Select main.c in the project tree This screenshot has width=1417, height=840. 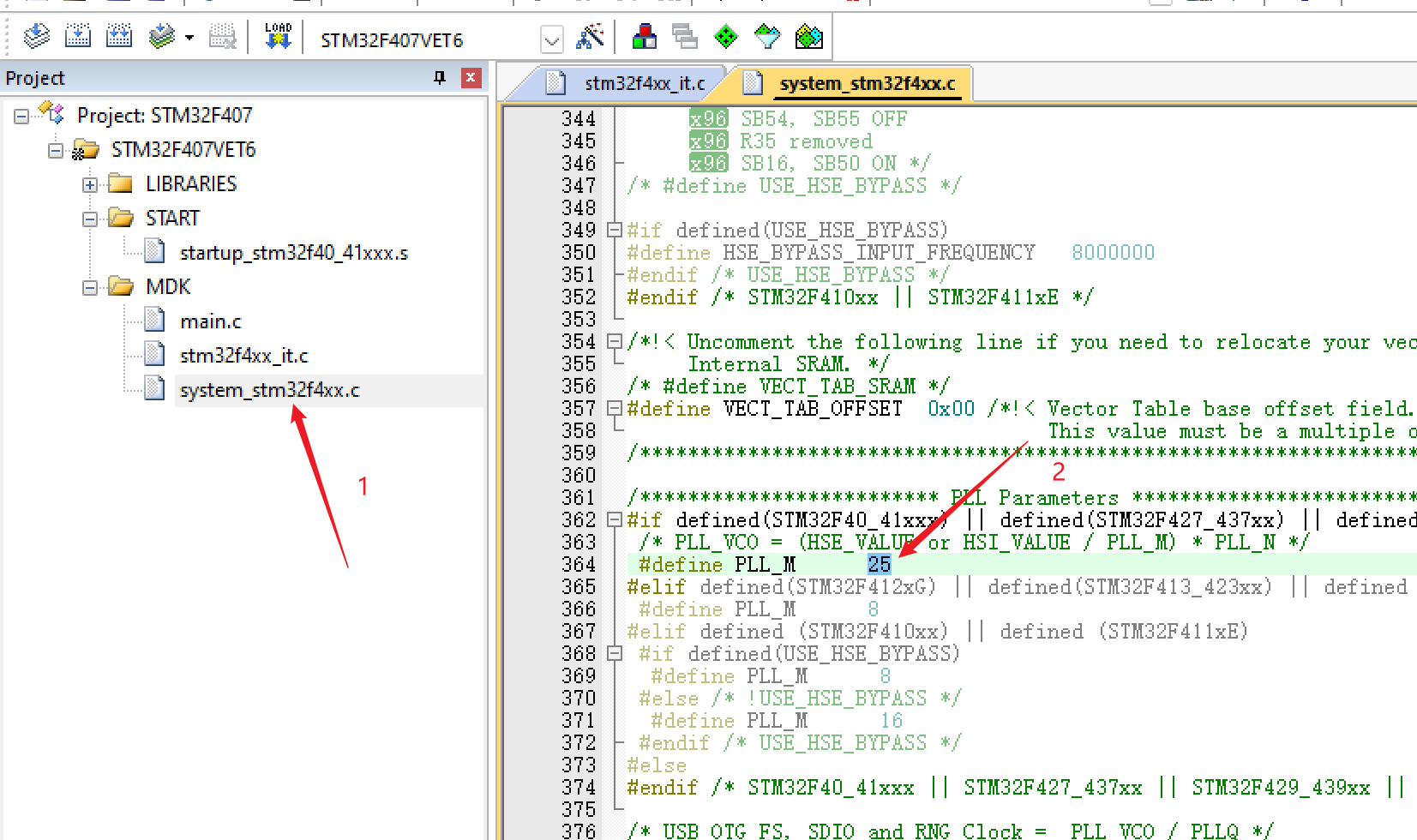point(211,321)
